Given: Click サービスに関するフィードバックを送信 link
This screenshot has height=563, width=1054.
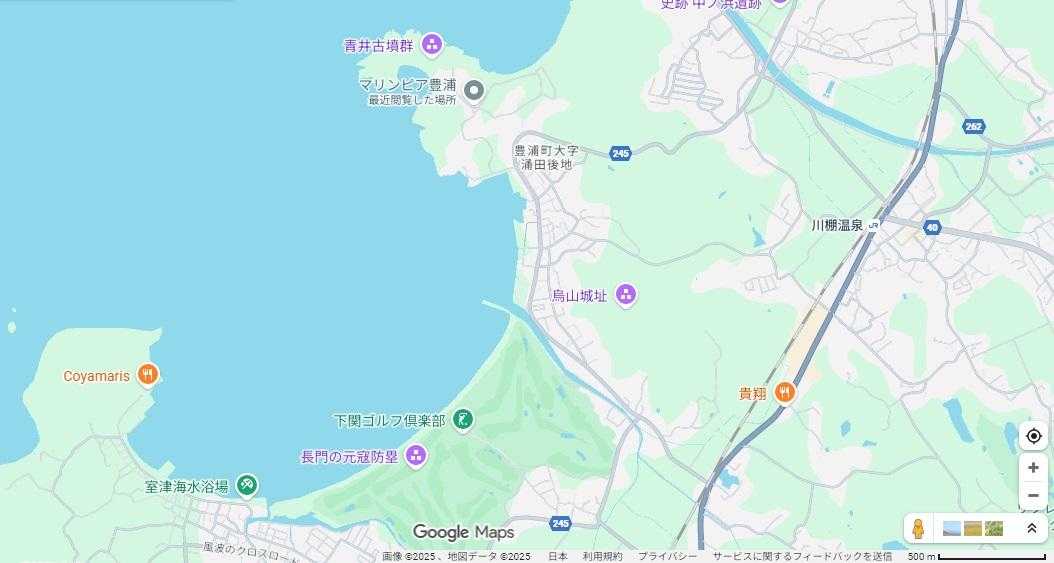Looking at the screenshot, I should tap(803, 556).
